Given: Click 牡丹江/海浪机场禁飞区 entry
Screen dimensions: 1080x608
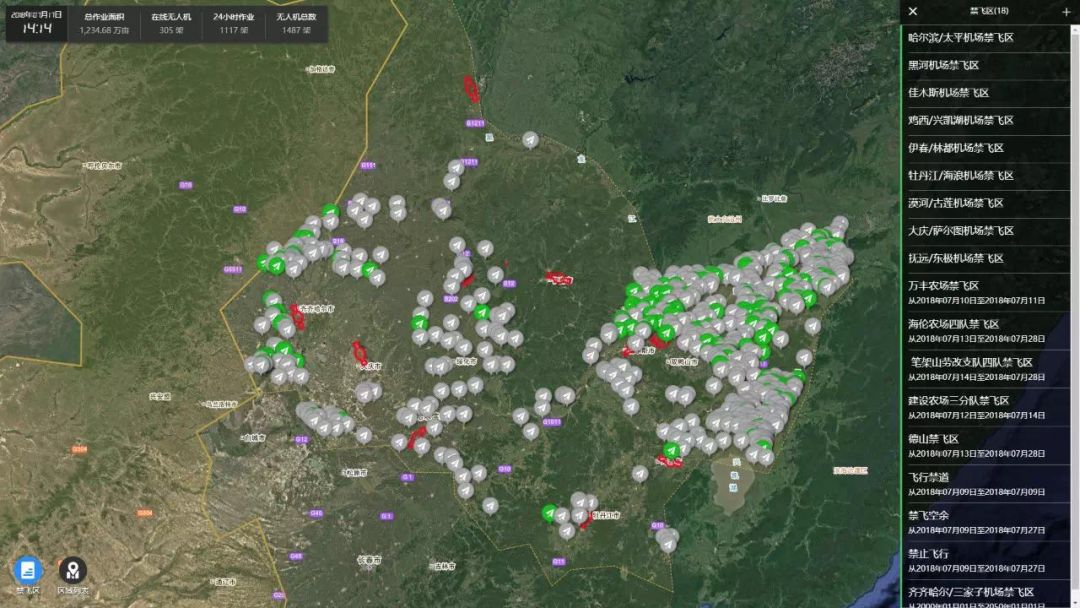Looking at the screenshot, I should [960, 175].
